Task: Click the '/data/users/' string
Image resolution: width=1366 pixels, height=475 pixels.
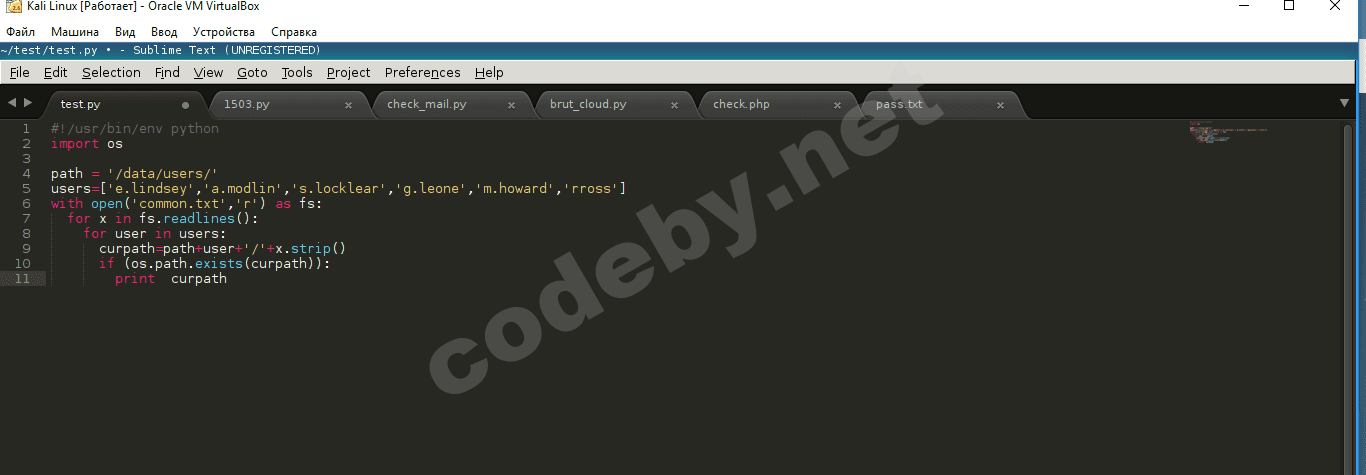Action: [162, 173]
